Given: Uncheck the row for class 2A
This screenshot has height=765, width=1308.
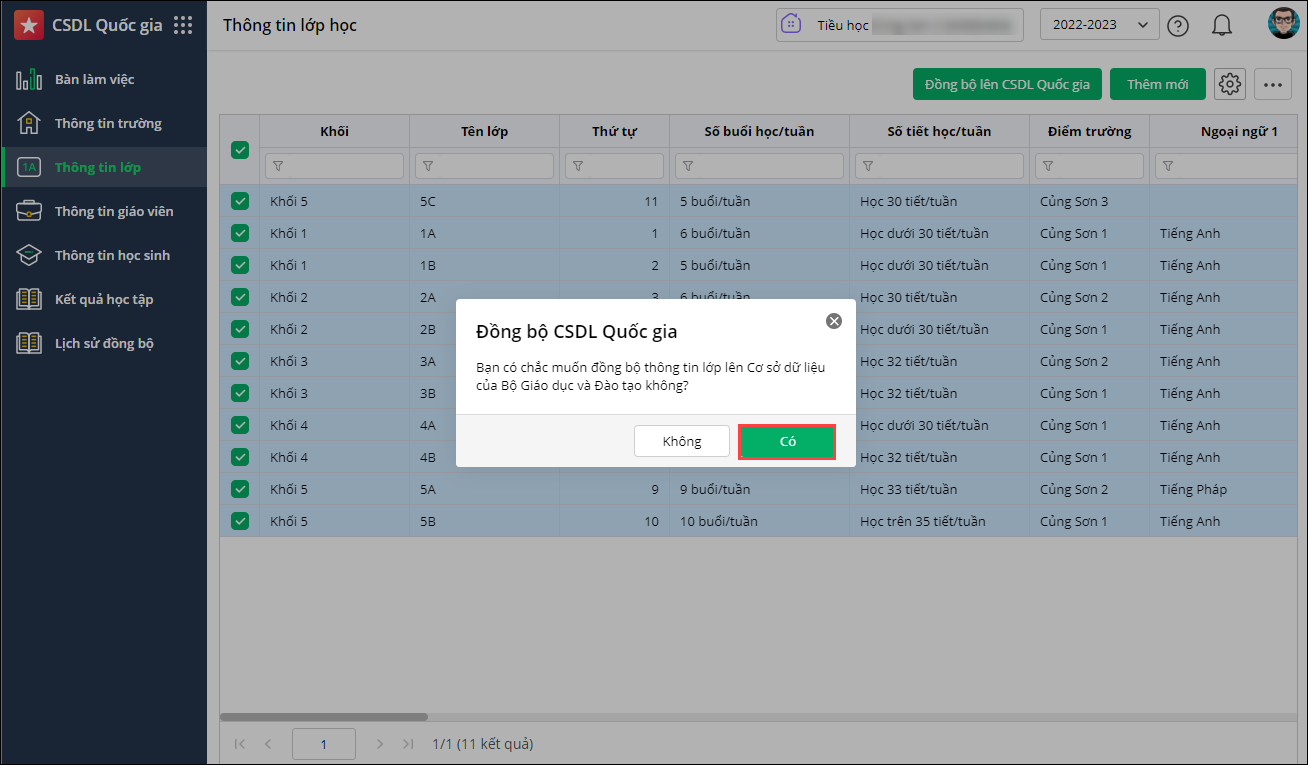Looking at the screenshot, I should tap(240, 297).
